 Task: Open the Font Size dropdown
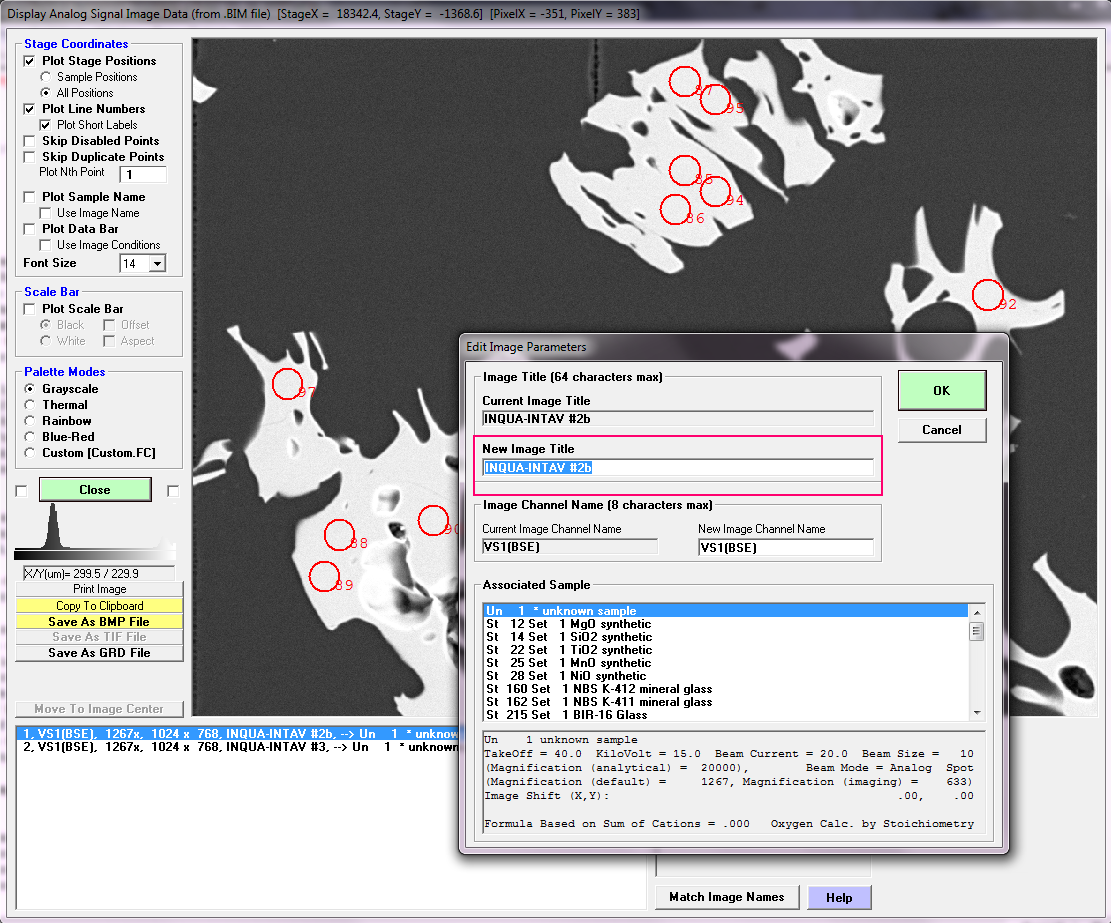[x=157, y=264]
